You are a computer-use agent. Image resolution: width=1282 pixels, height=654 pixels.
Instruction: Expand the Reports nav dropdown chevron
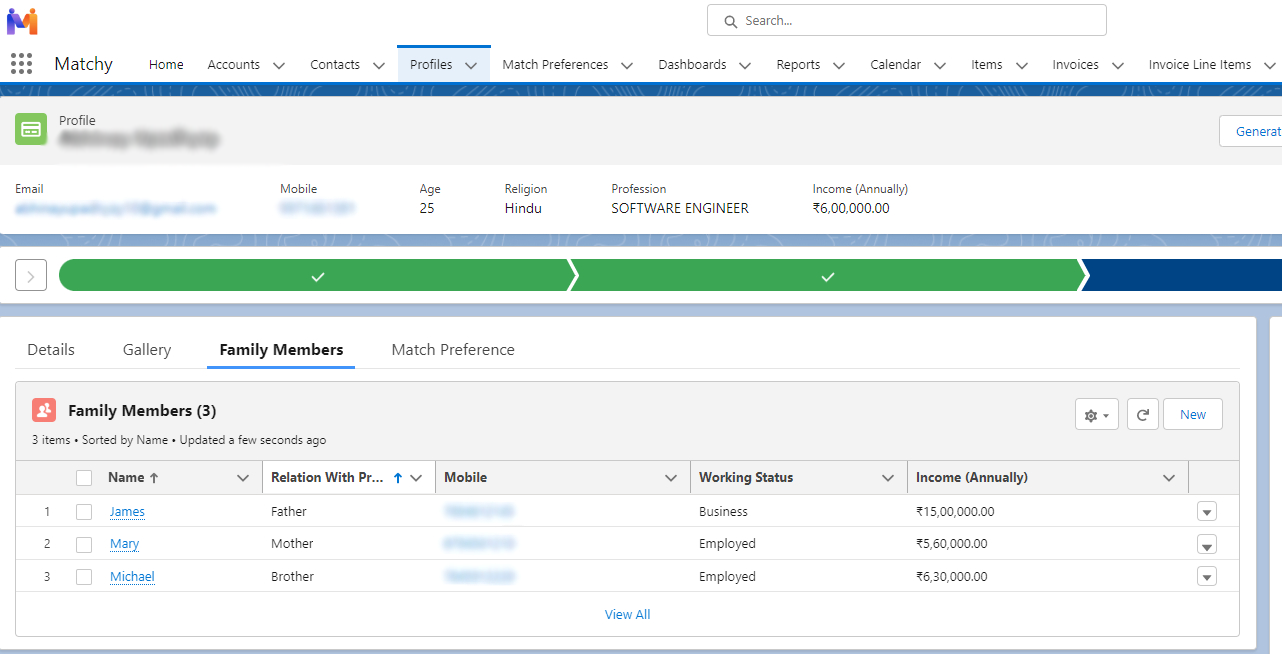[x=839, y=65]
